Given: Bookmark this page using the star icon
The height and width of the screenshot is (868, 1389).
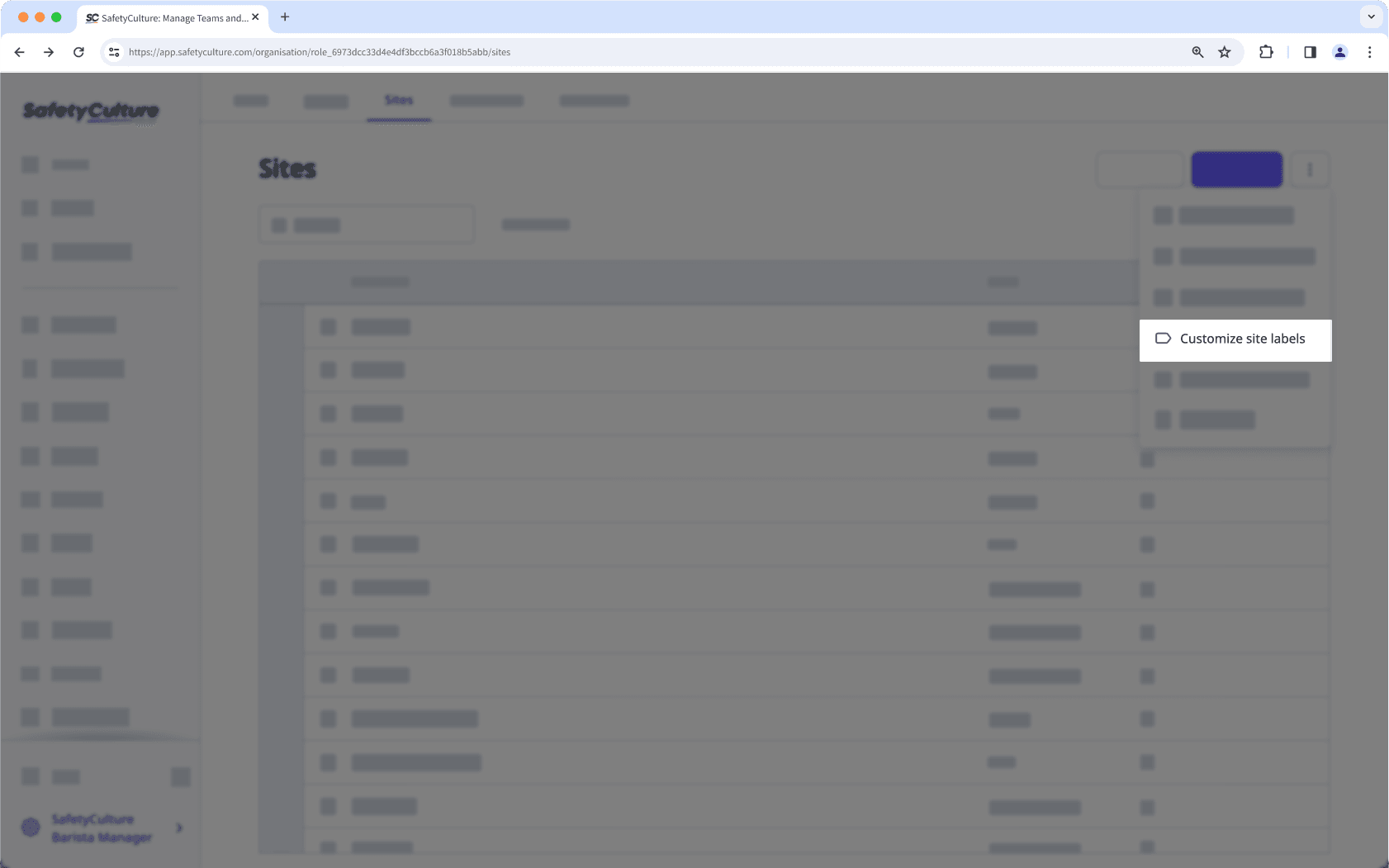Looking at the screenshot, I should tap(1223, 51).
